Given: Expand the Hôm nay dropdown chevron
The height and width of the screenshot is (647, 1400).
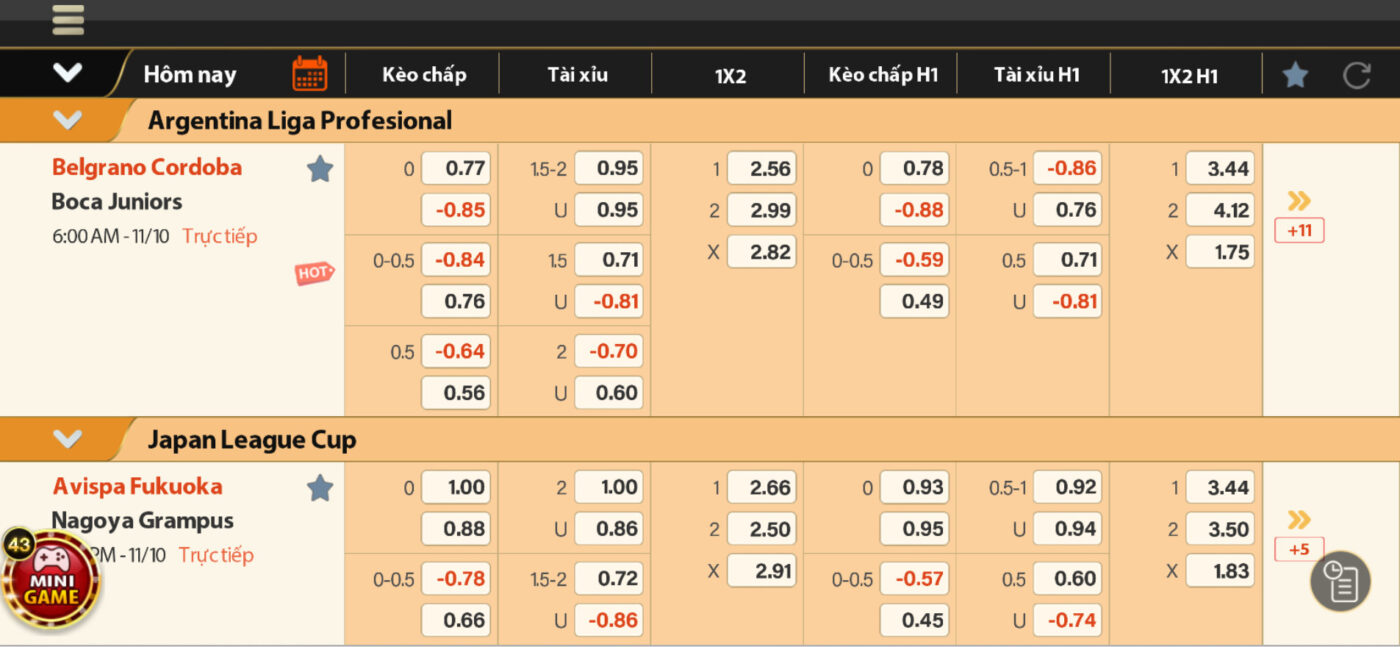Looking at the screenshot, I should click(x=67, y=73).
